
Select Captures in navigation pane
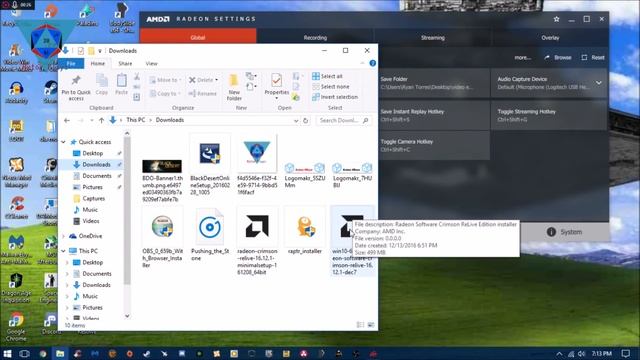tap(93, 198)
